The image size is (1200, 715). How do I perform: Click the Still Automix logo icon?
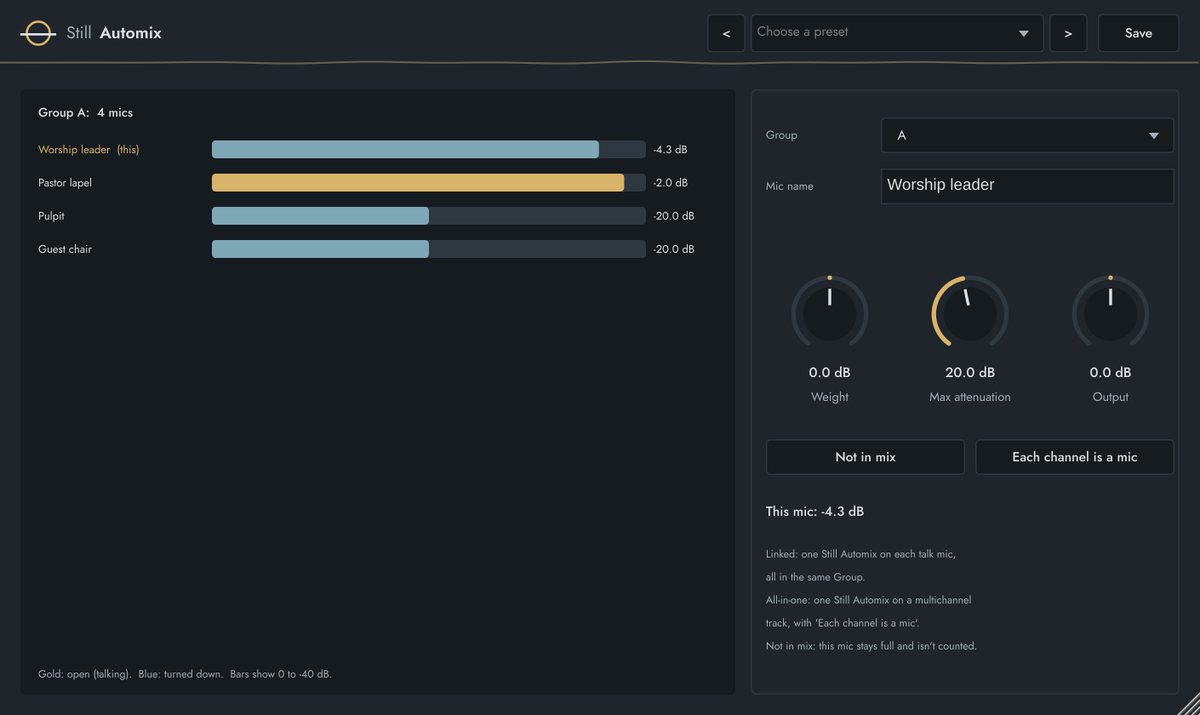point(38,33)
